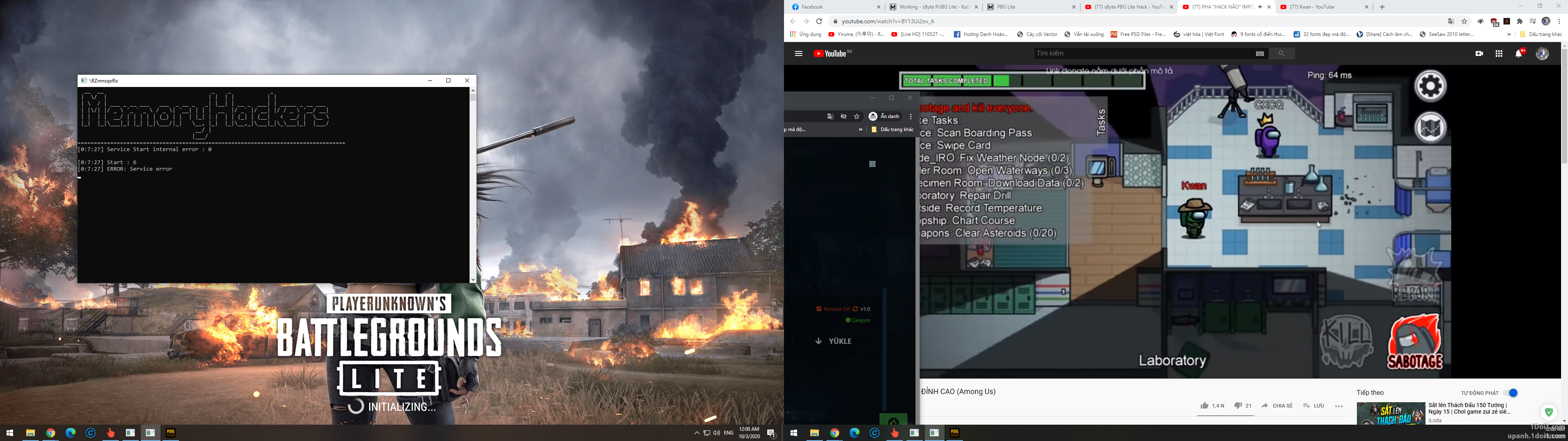This screenshot has width=1568, height=441.
Task: Click the YÜKLE button in the dark launcher
Action: (833, 341)
